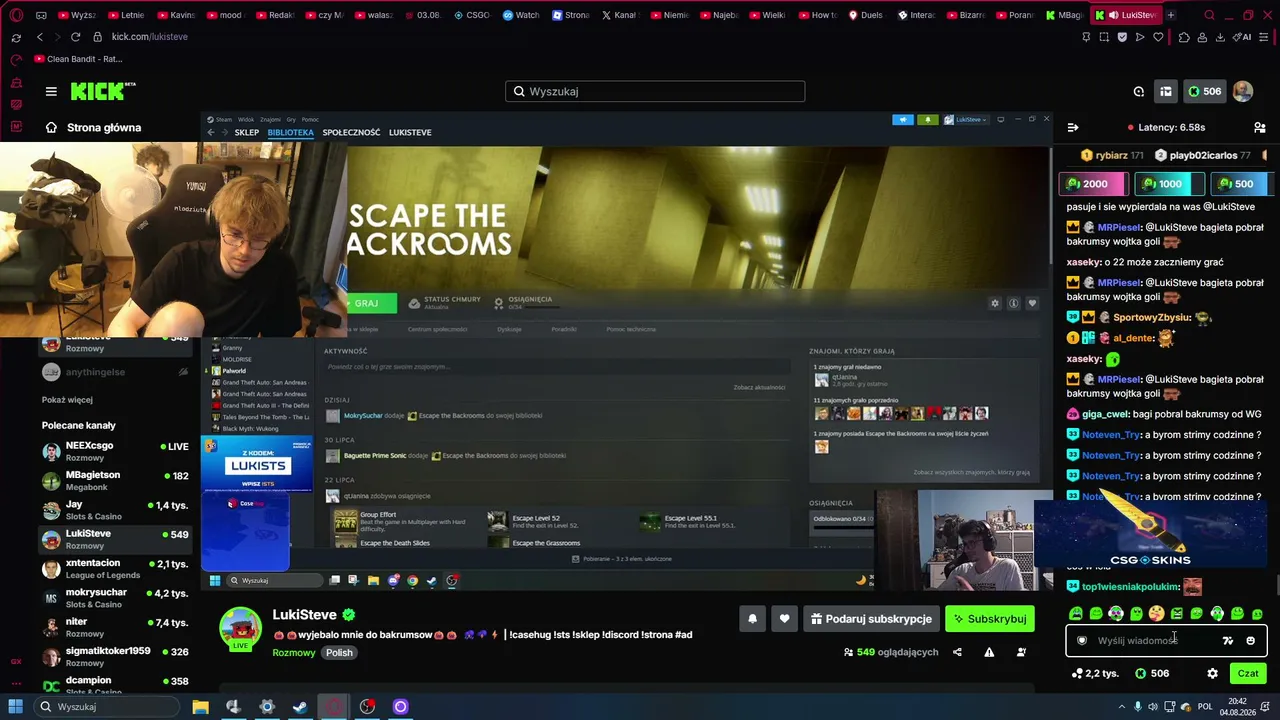Click the Polish language tag
1280x720 pixels.
click(339, 652)
